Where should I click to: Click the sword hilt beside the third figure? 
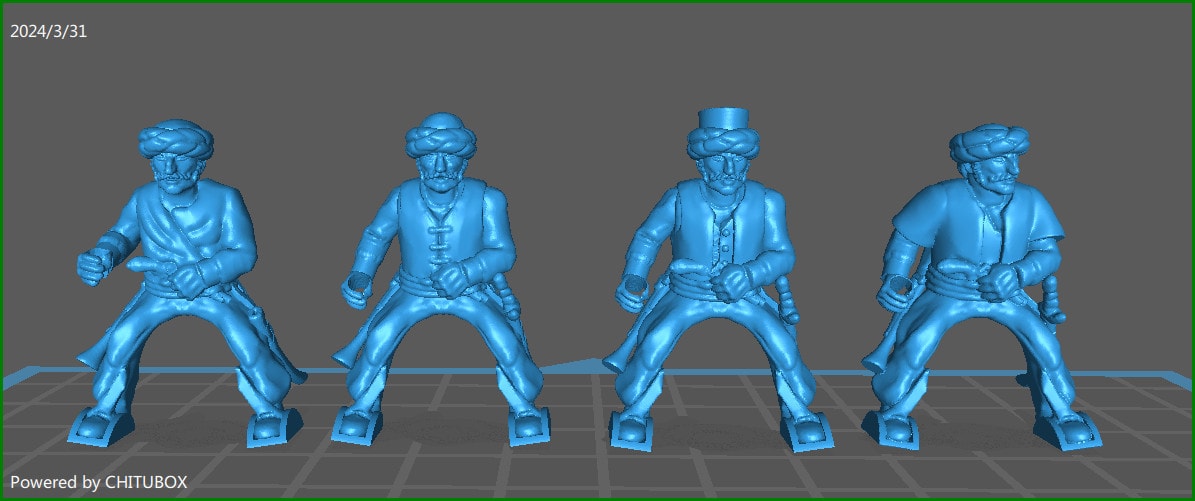coord(786,297)
